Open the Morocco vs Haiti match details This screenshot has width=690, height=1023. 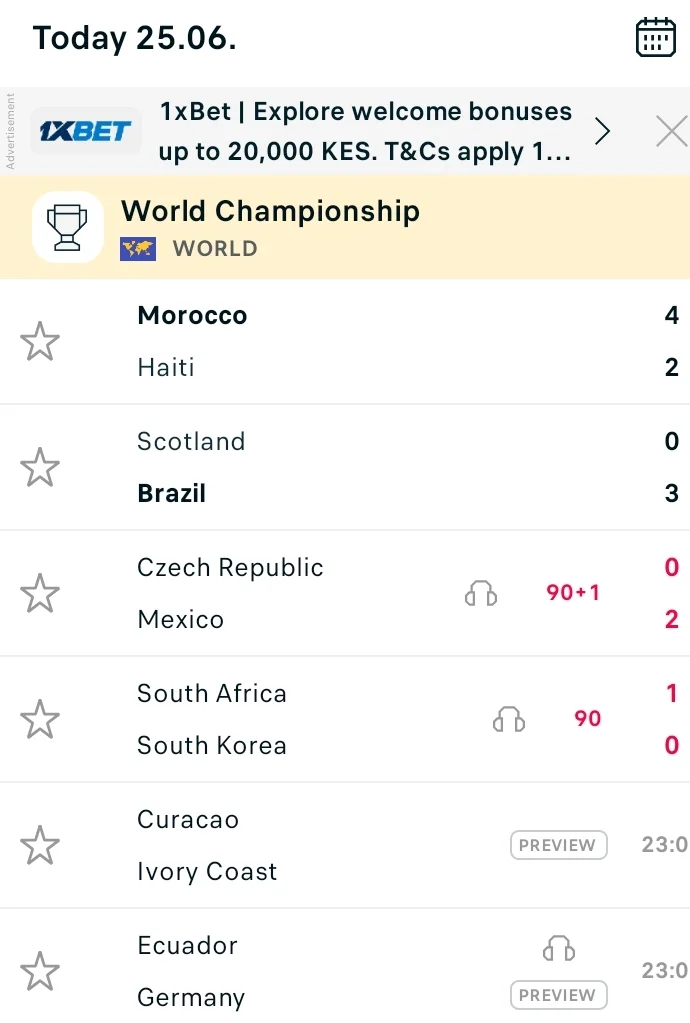[345, 341]
